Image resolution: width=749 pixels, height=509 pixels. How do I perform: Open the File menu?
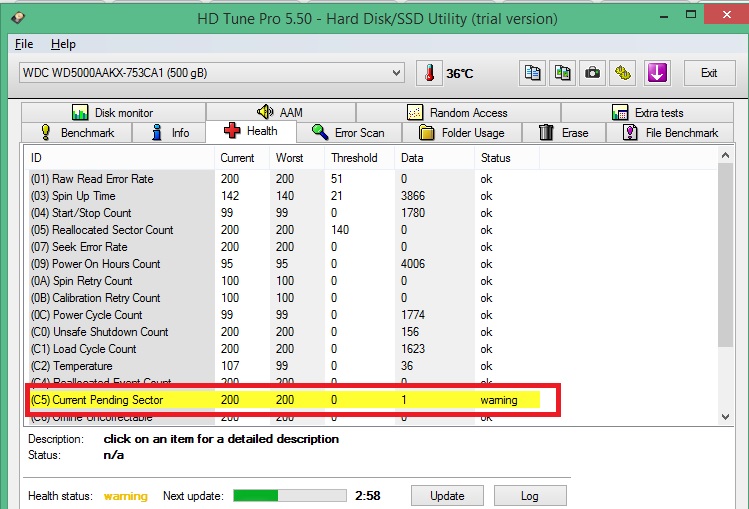[x=24, y=44]
